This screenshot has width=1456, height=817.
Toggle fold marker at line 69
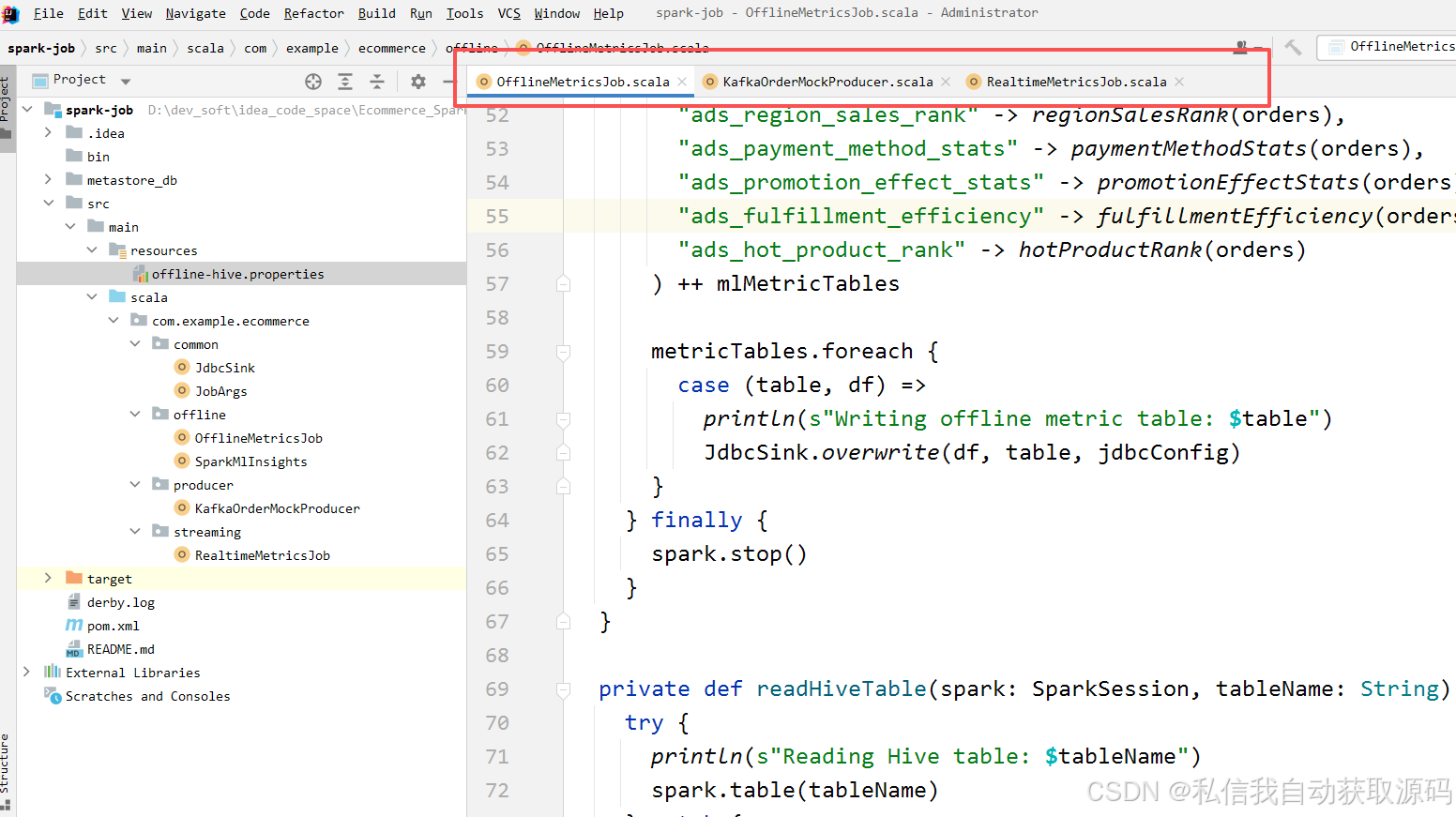click(563, 689)
